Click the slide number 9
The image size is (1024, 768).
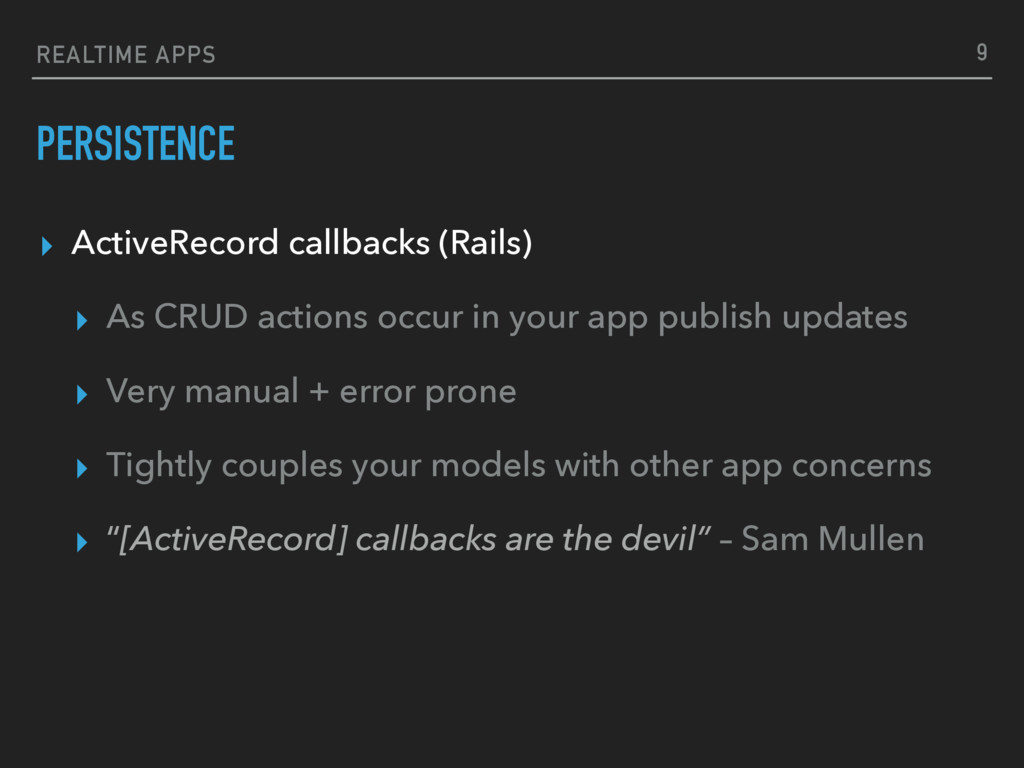982,52
